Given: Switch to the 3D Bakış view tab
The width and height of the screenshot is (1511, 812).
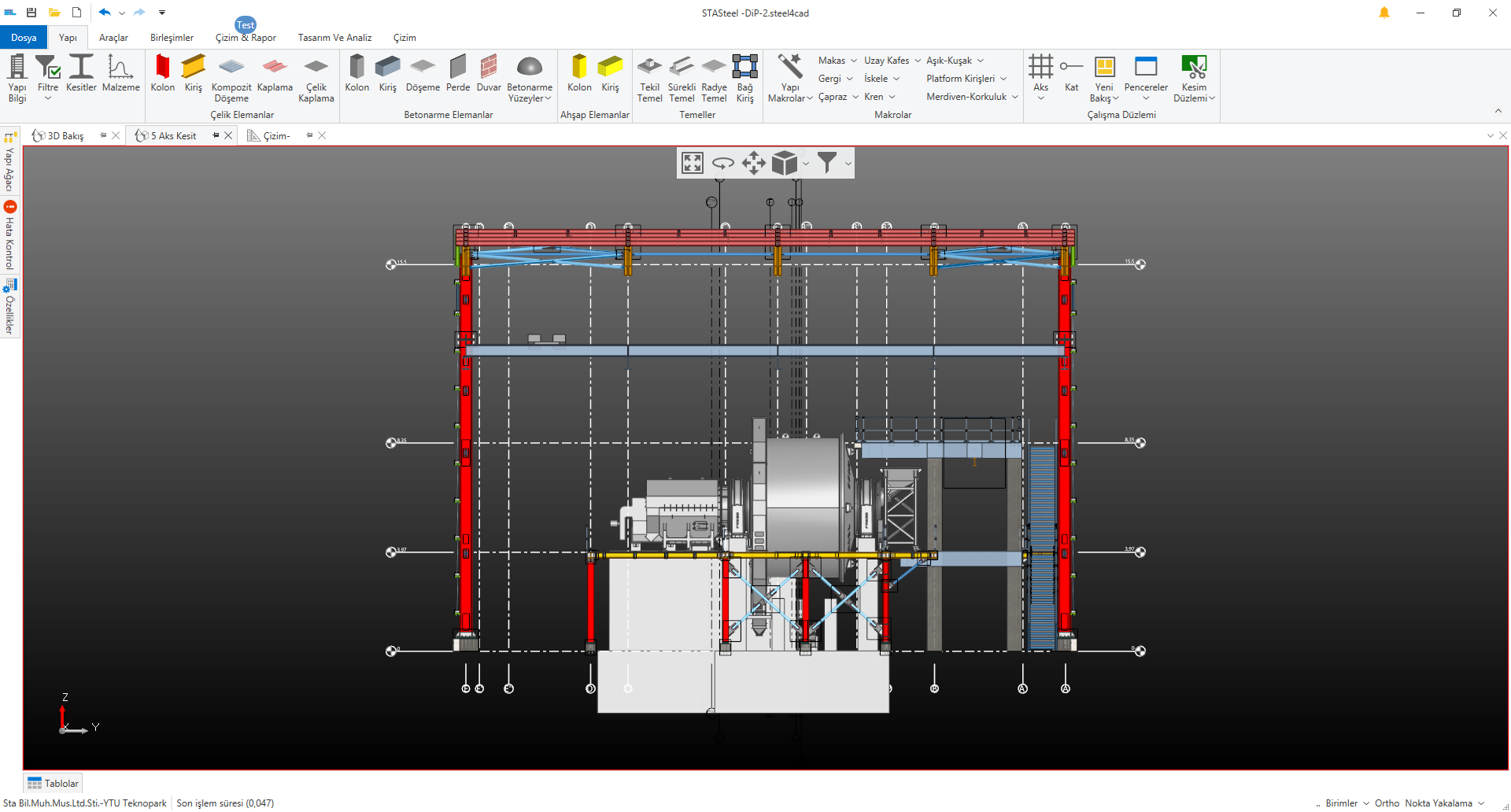Looking at the screenshot, I should coord(65,136).
